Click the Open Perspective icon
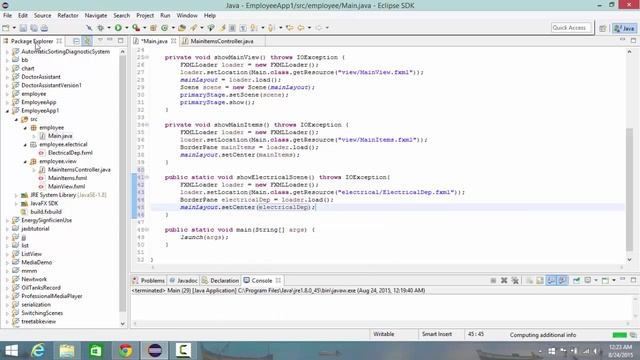The image size is (640, 360). pyautogui.click(x=603, y=28)
